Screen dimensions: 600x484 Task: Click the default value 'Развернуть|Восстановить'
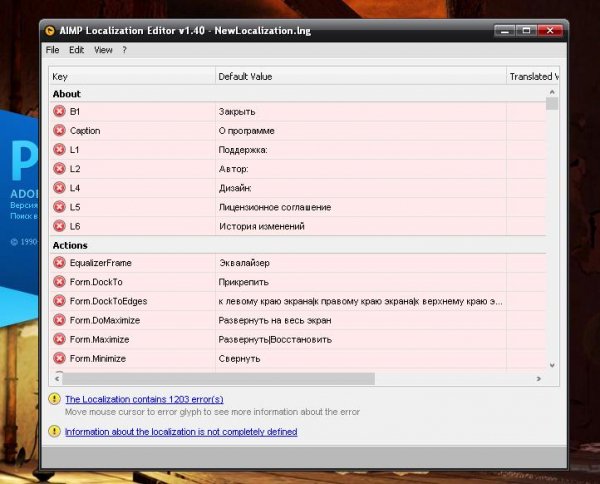(x=275, y=340)
